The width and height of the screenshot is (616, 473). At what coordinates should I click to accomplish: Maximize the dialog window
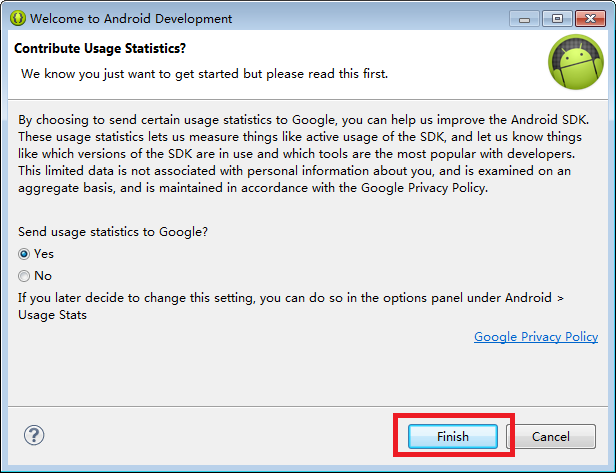pyautogui.click(x=557, y=18)
